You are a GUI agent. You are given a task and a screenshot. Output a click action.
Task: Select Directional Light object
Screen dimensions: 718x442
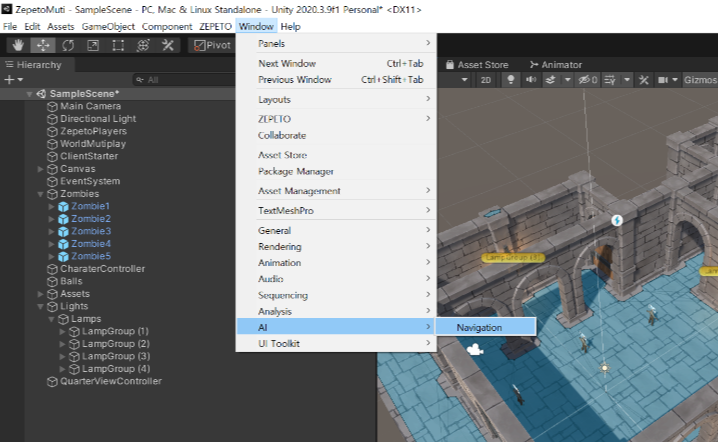98,119
